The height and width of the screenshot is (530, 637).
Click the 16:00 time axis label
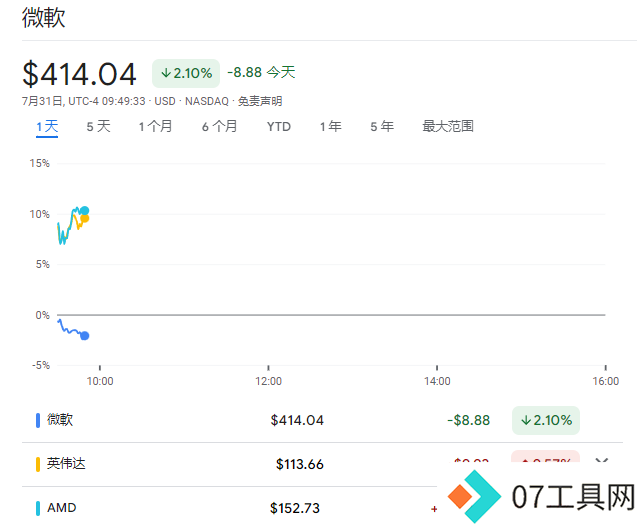click(606, 381)
